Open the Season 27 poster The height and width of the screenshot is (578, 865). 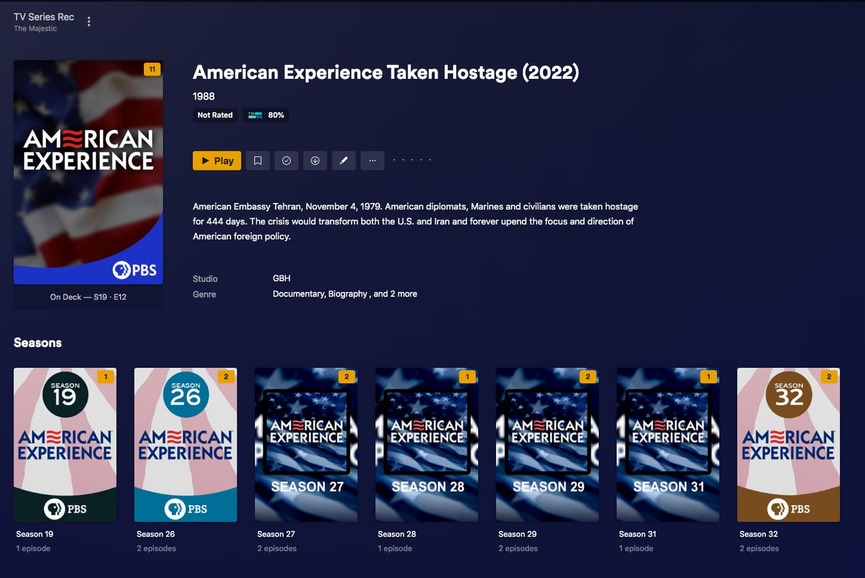pos(306,445)
